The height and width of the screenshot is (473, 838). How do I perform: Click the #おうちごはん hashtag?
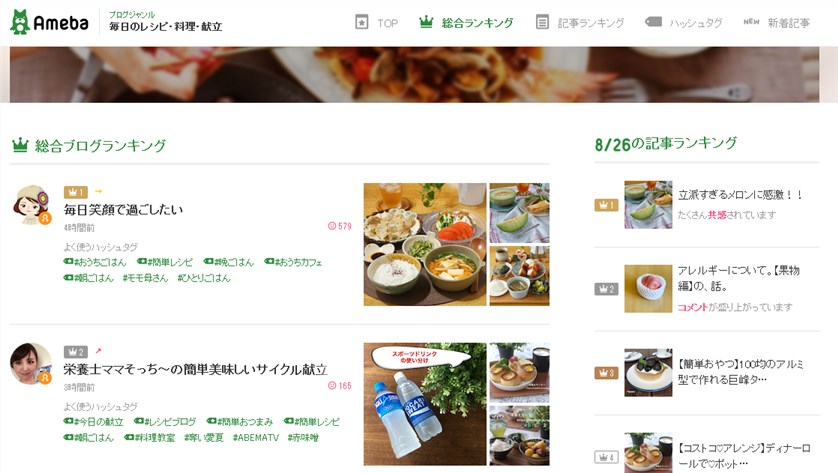95,262
